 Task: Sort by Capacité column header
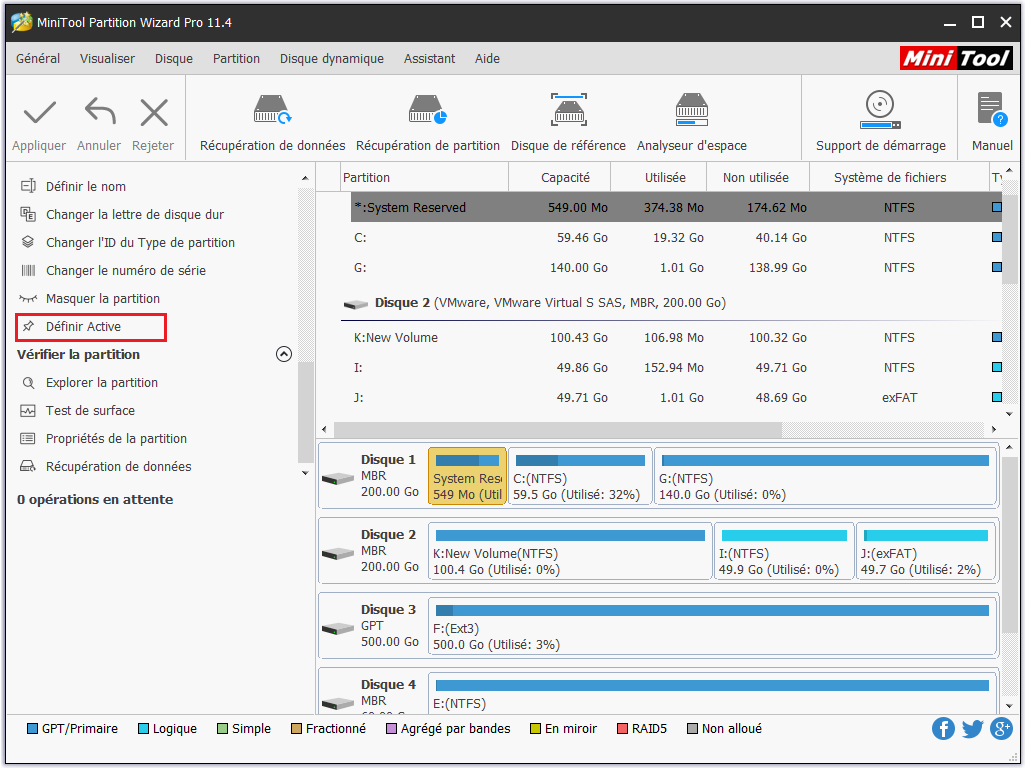click(560, 178)
